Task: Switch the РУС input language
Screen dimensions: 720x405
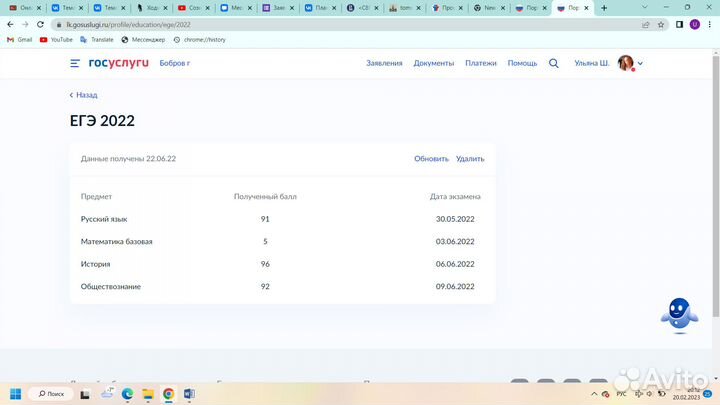Action: coord(621,394)
